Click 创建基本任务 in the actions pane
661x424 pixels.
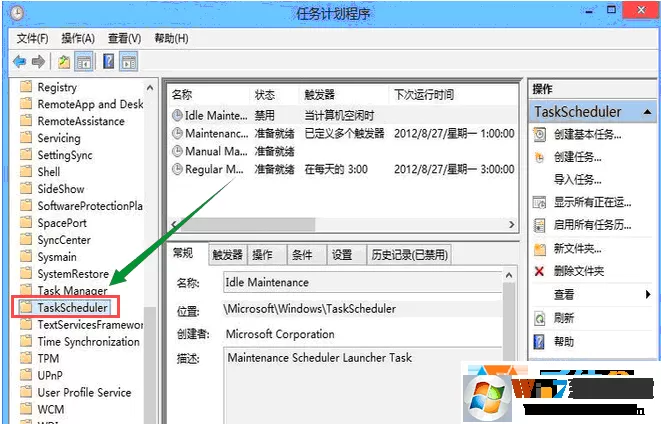click(x=587, y=135)
